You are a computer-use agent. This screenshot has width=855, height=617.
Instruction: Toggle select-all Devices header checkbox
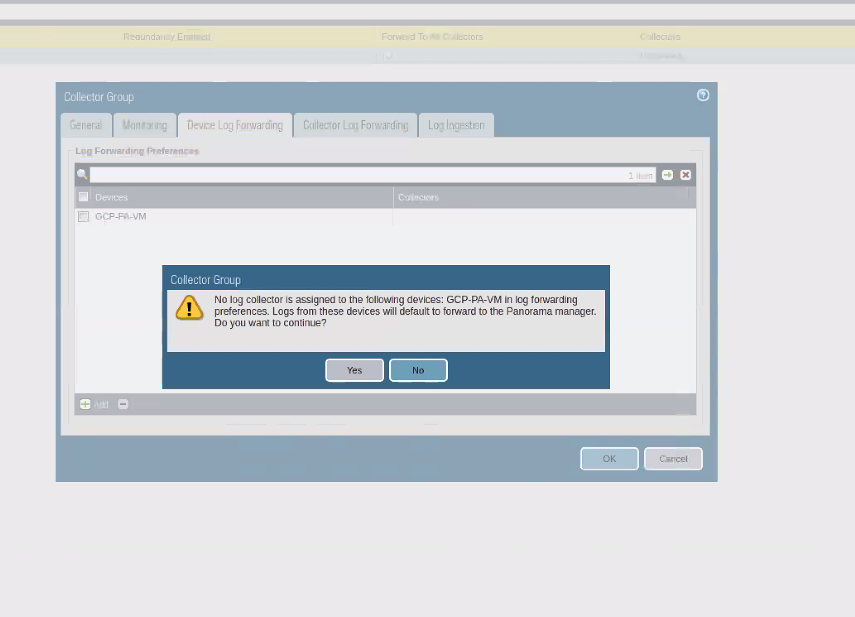(x=83, y=197)
